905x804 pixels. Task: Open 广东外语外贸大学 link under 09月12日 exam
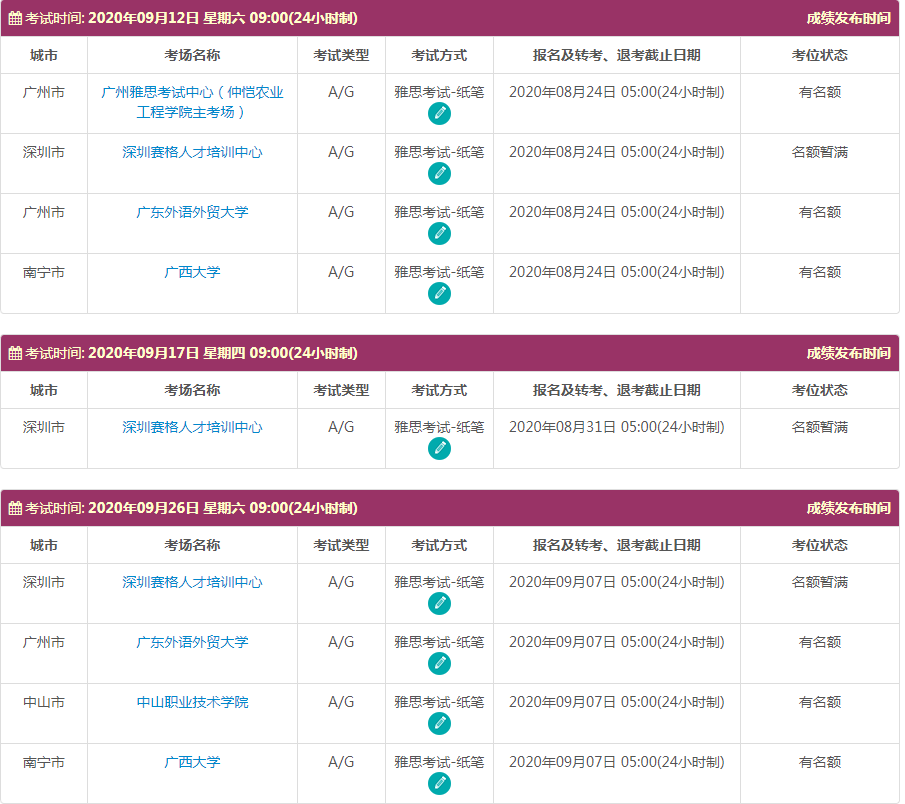[x=192, y=212]
